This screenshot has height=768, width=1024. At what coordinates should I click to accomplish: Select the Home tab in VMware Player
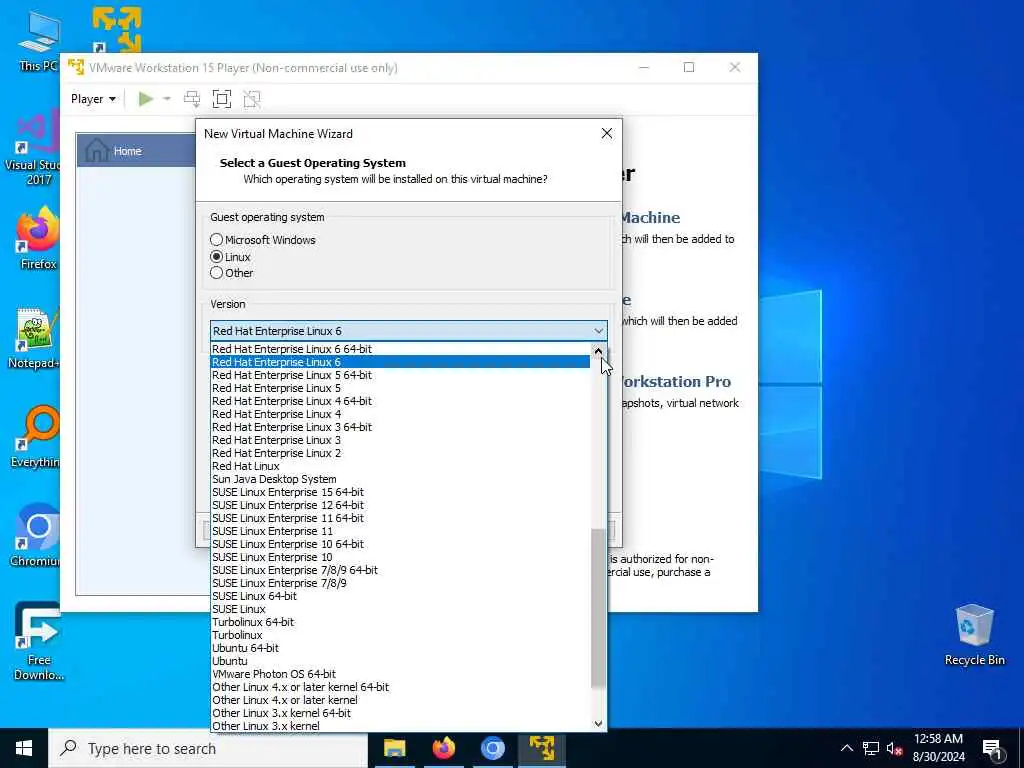[136, 150]
